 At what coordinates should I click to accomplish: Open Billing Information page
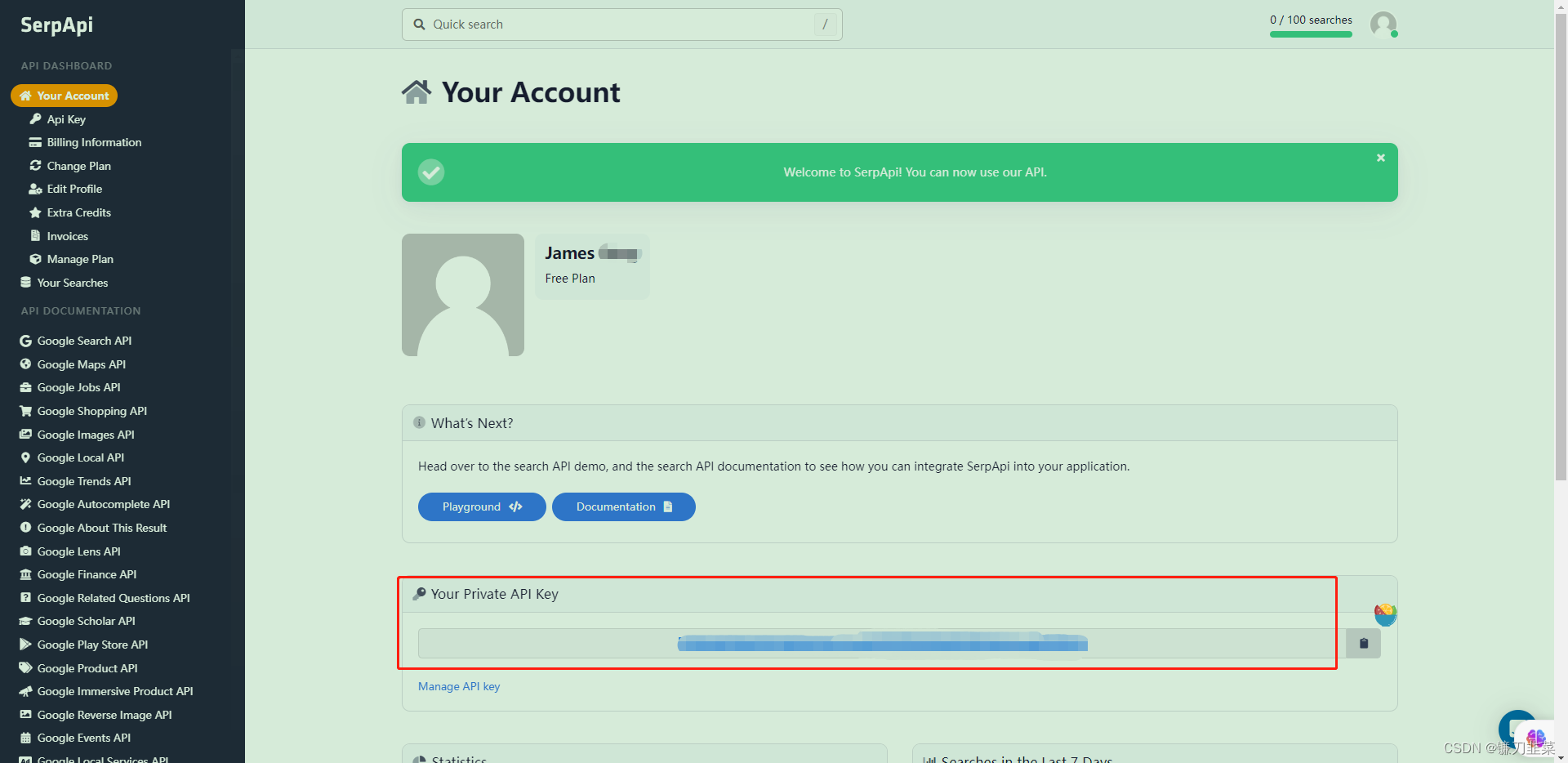tap(86, 142)
